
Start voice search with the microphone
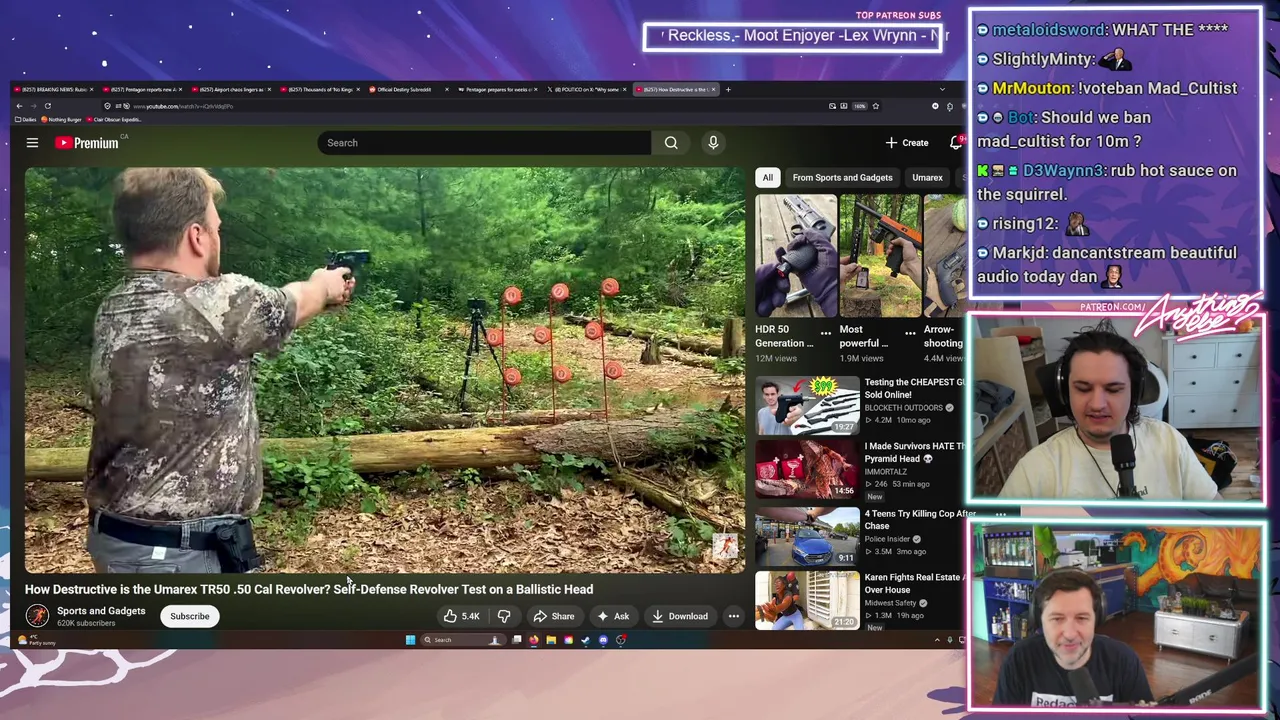pos(713,143)
